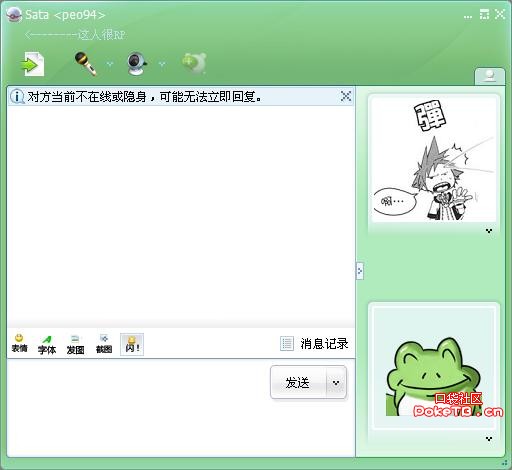Open font settings (字体)
This screenshot has width=512, height=470.
(47, 344)
